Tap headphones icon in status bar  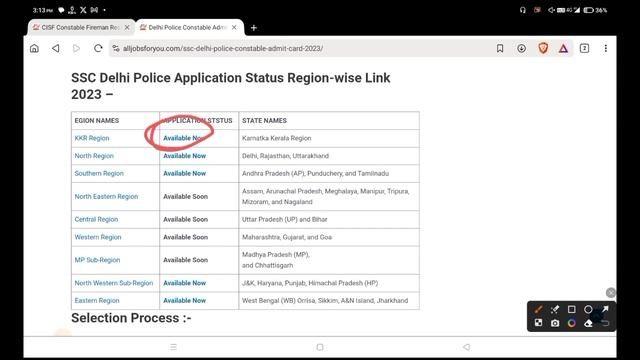(523, 10)
